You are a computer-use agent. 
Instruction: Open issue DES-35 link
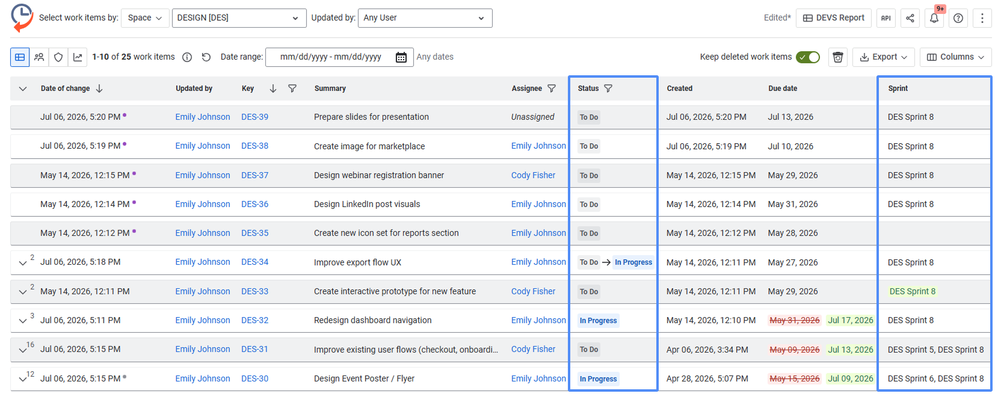tap(255, 233)
